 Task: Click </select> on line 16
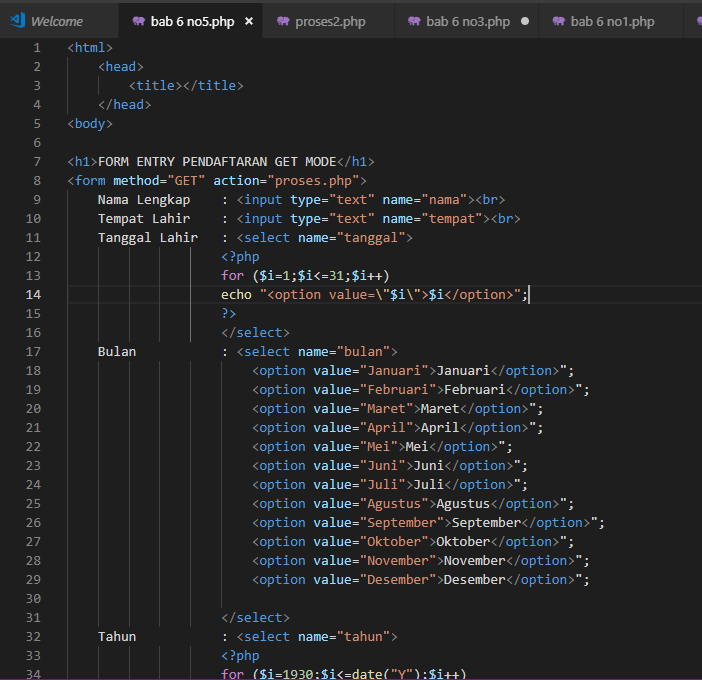[255, 333]
